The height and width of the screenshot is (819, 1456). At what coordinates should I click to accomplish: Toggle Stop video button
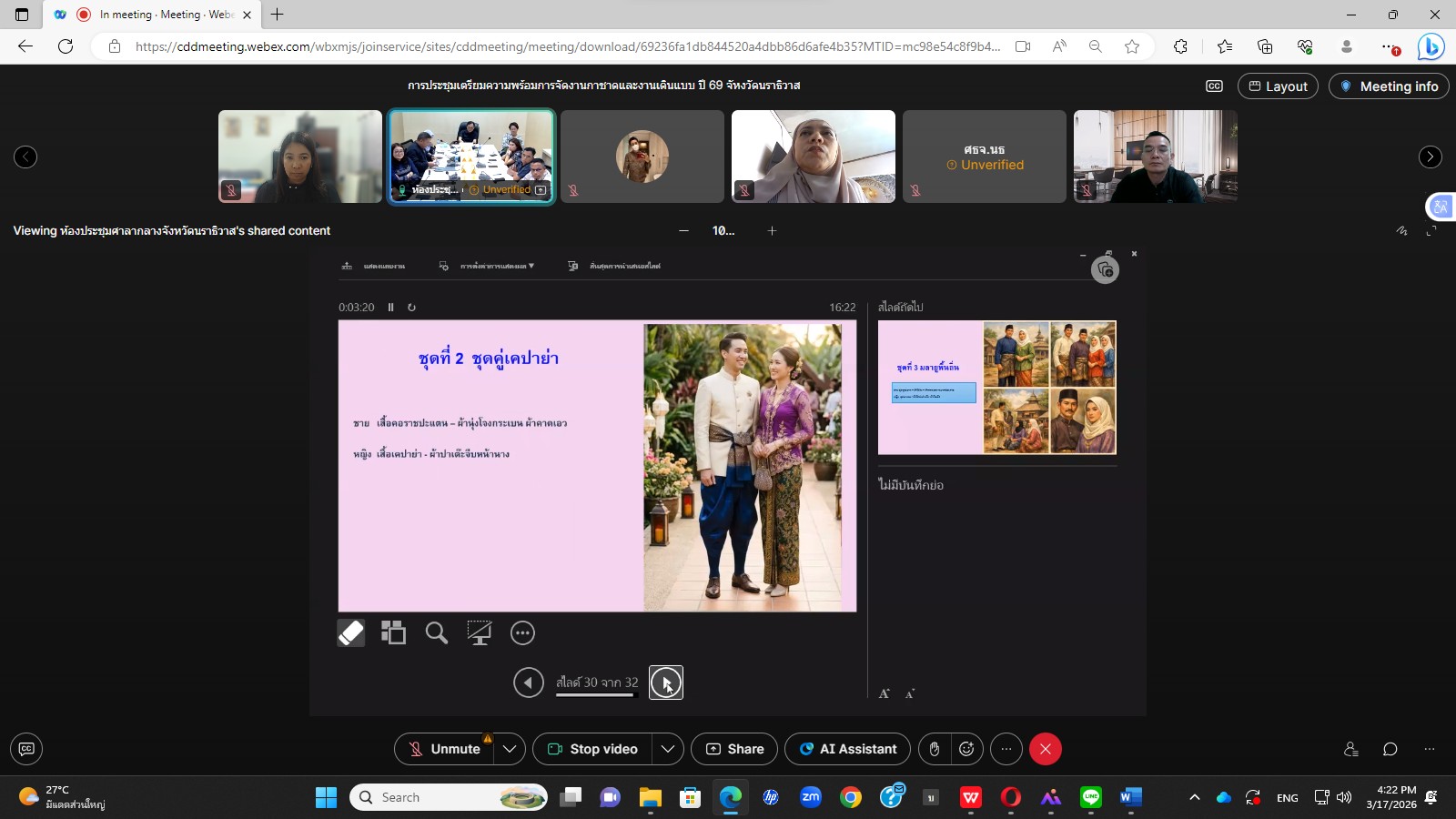(x=592, y=749)
